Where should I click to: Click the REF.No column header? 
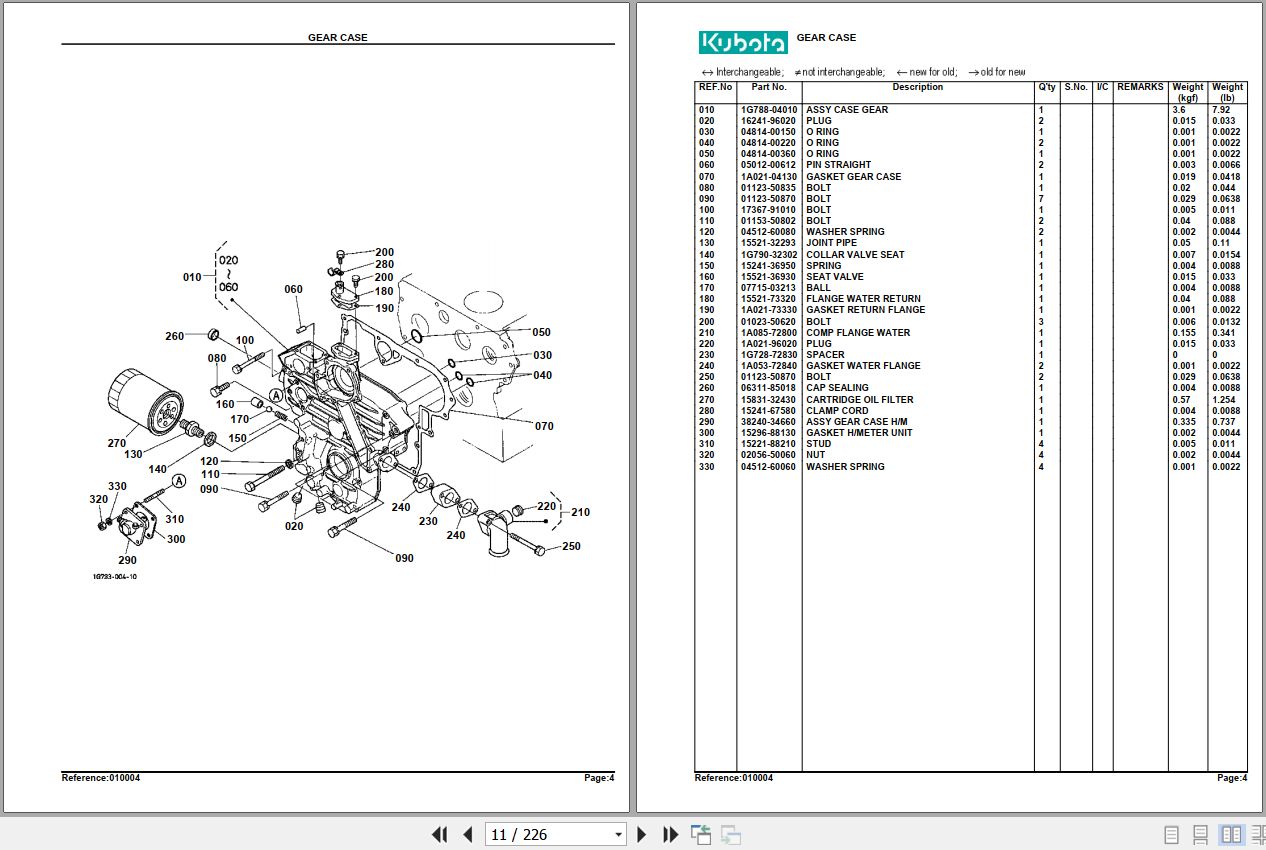(x=715, y=87)
